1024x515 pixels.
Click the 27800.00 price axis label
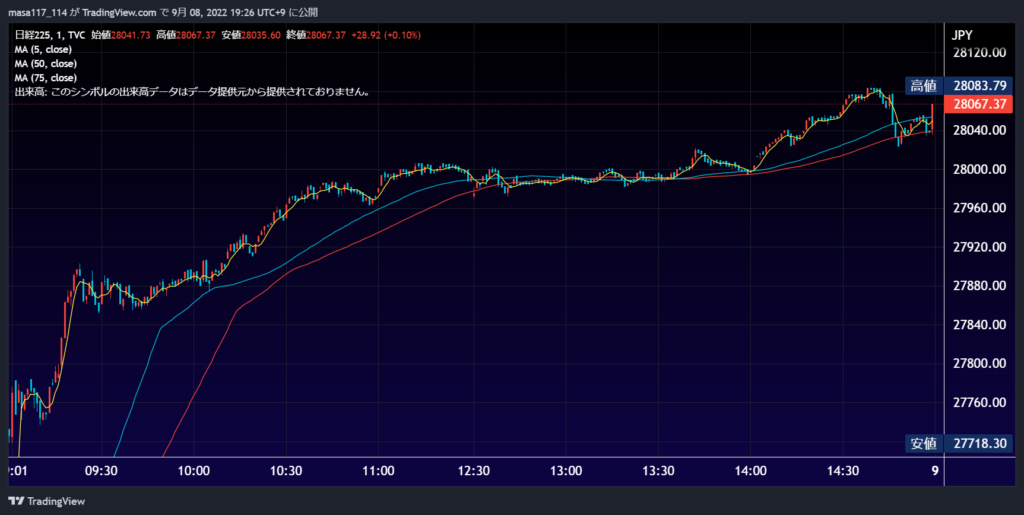click(980, 364)
